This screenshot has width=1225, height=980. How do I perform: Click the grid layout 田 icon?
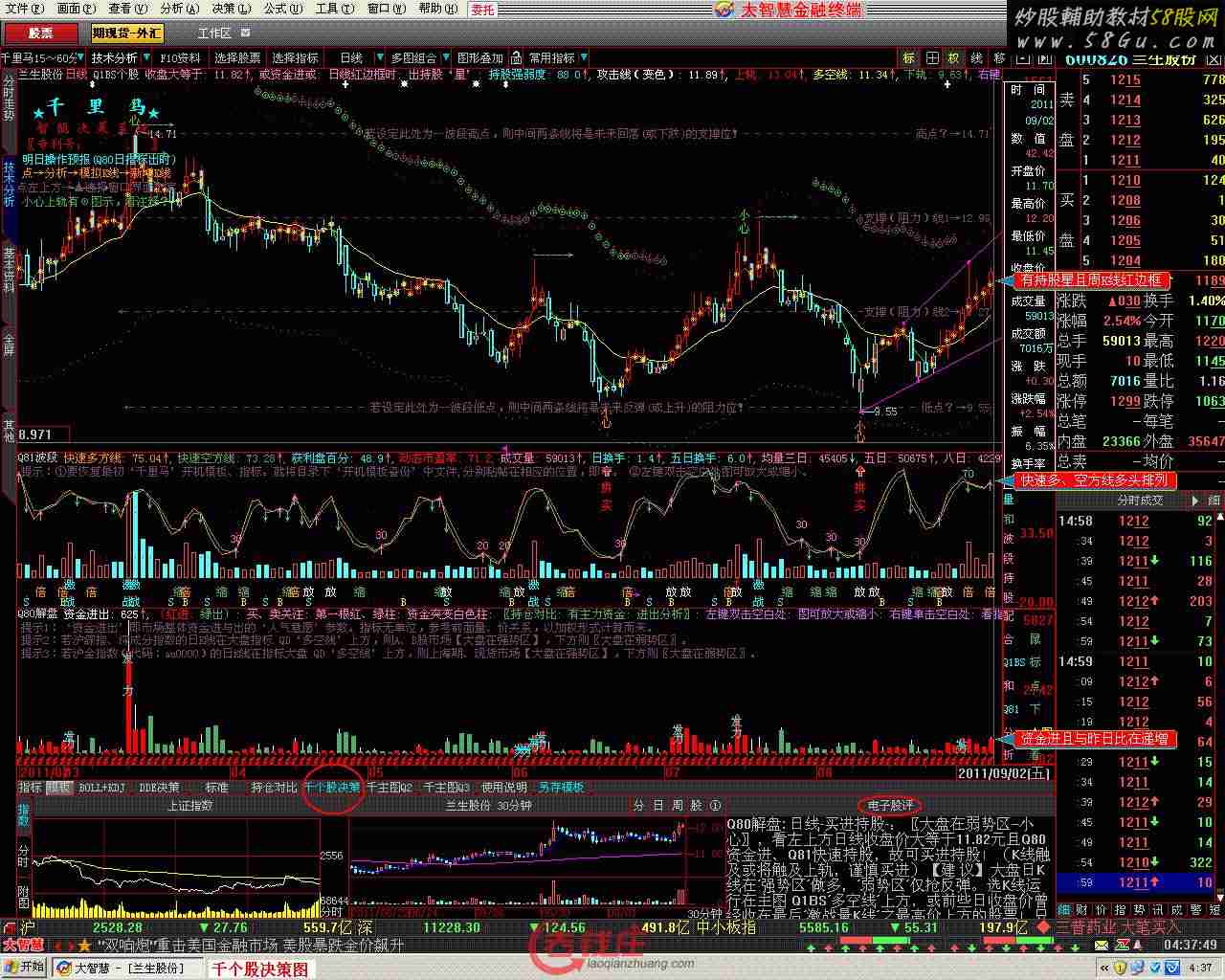click(x=931, y=58)
